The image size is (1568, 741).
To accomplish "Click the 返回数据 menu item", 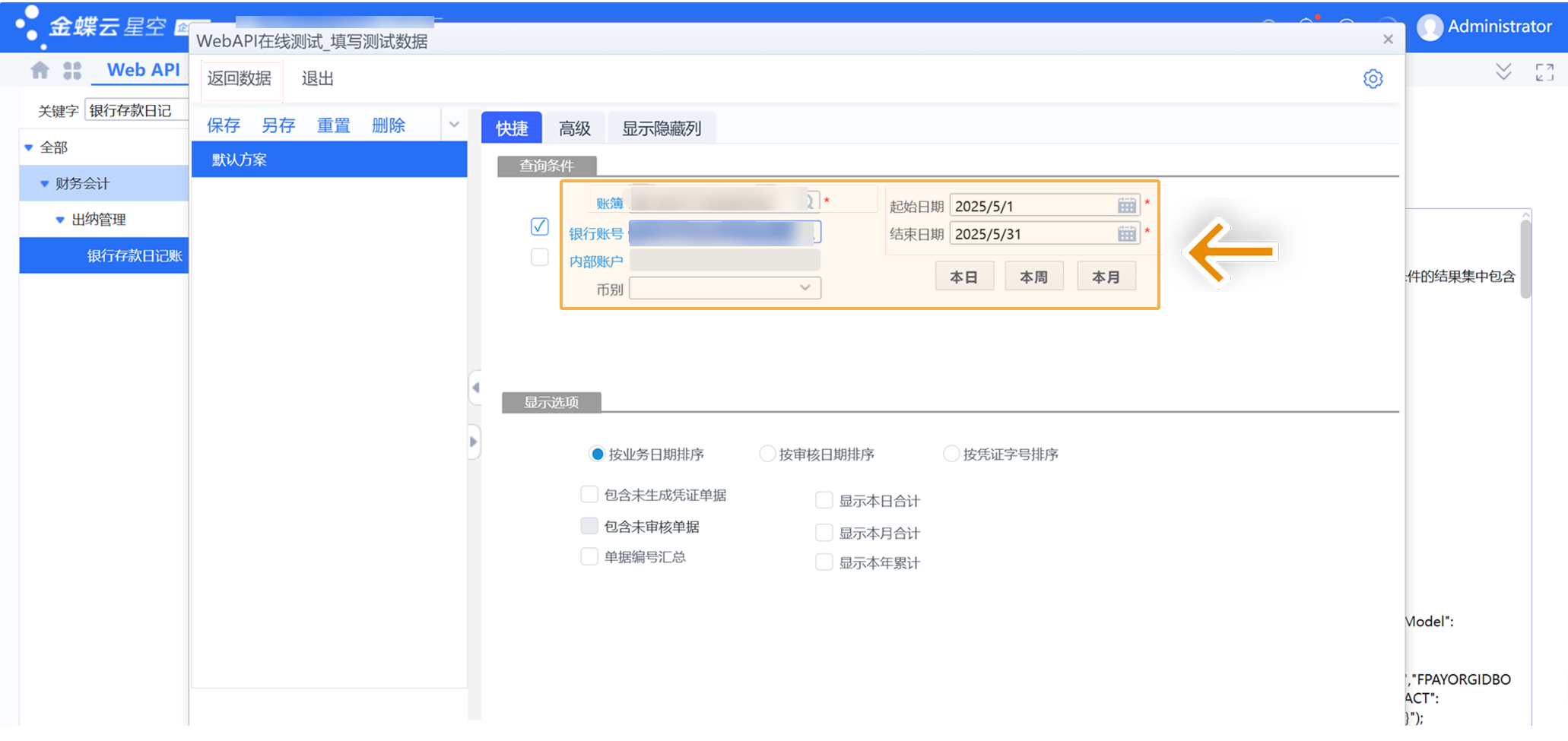I will 240,78.
